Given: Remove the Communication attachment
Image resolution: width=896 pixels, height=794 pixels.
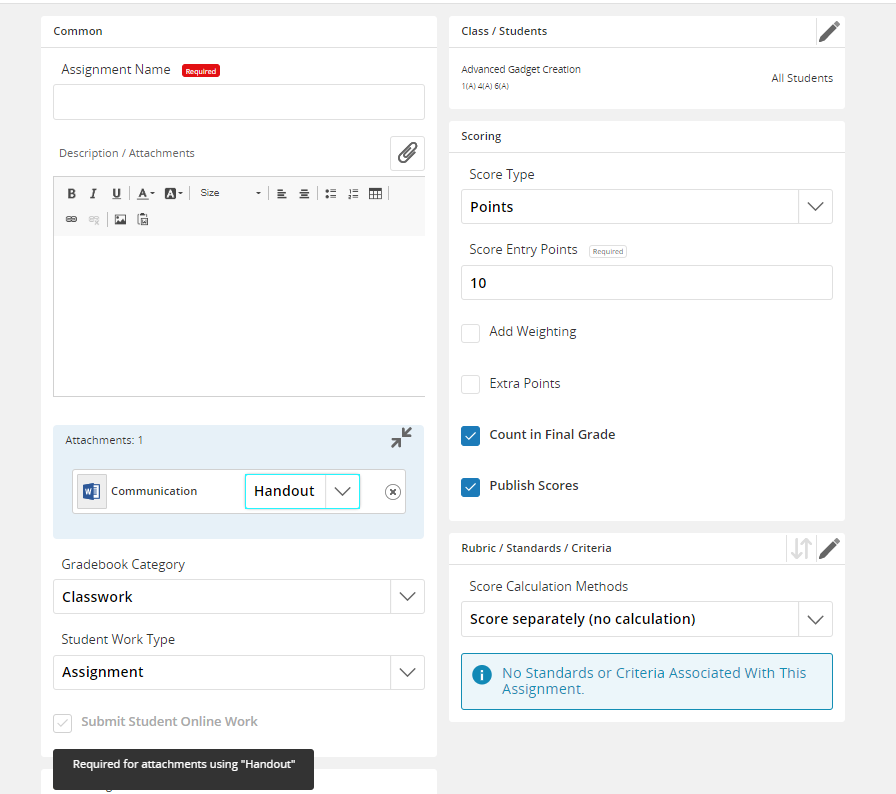Looking at the screenshot, I should point(393,492).
